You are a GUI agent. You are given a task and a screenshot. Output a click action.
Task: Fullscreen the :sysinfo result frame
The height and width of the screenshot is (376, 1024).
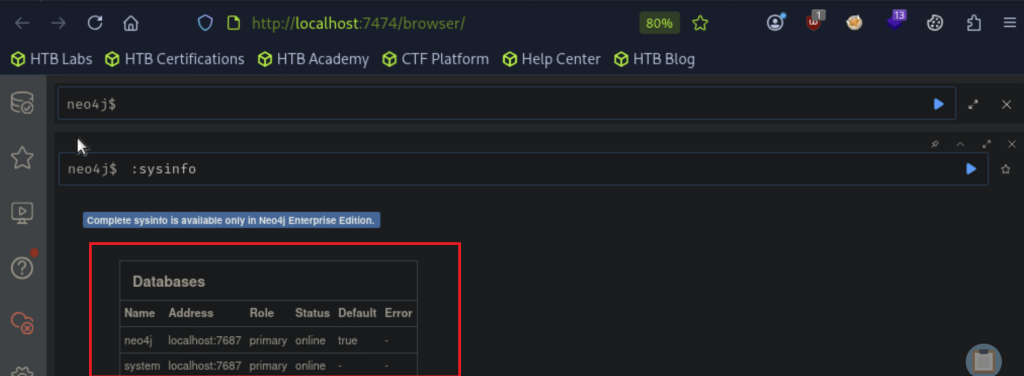pos(986,144)
